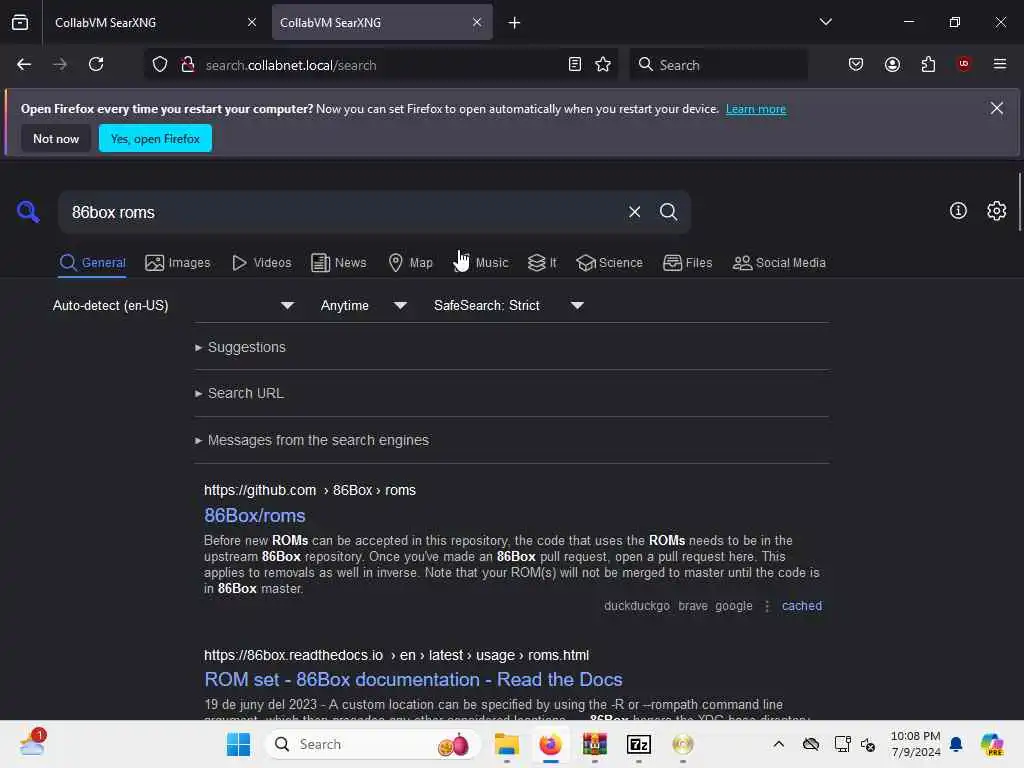Click the 86box.readthedocs.io result URL
The image size is (1024, 768).
(x=396, y=655)
